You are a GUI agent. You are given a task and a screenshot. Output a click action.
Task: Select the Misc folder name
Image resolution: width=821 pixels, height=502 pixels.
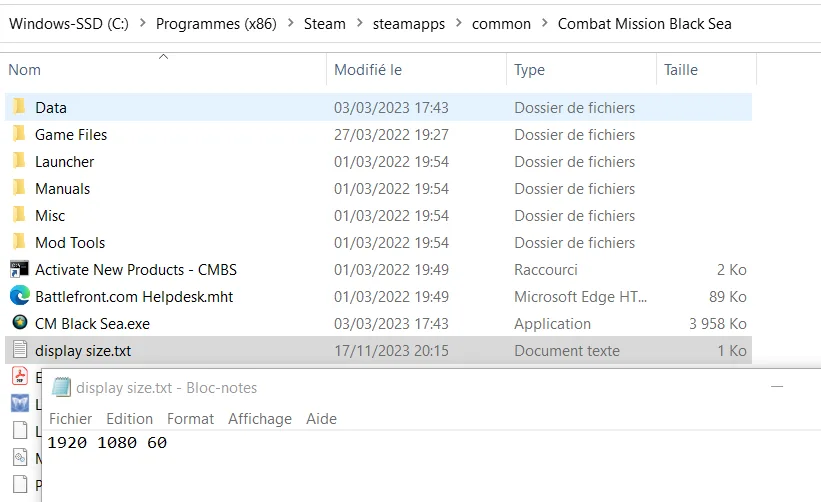(x=50, y=216)
